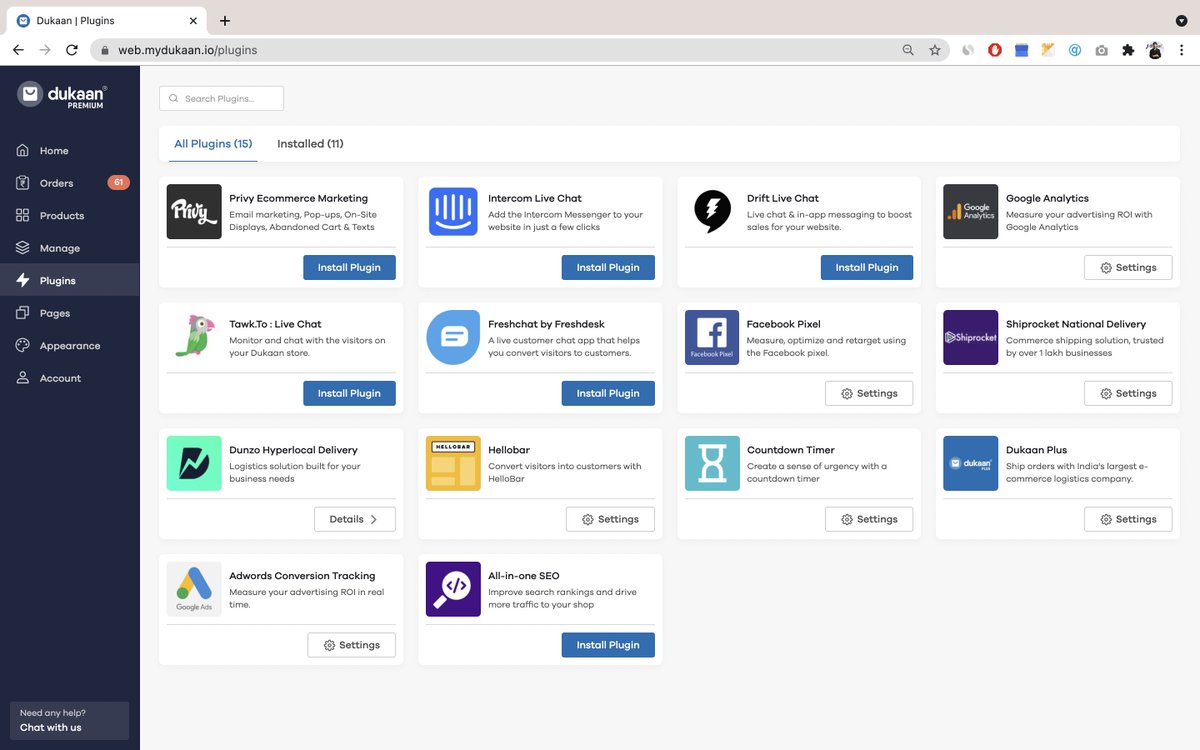Click the Countdown Timer hourglass logo

[x=712, y=463]
